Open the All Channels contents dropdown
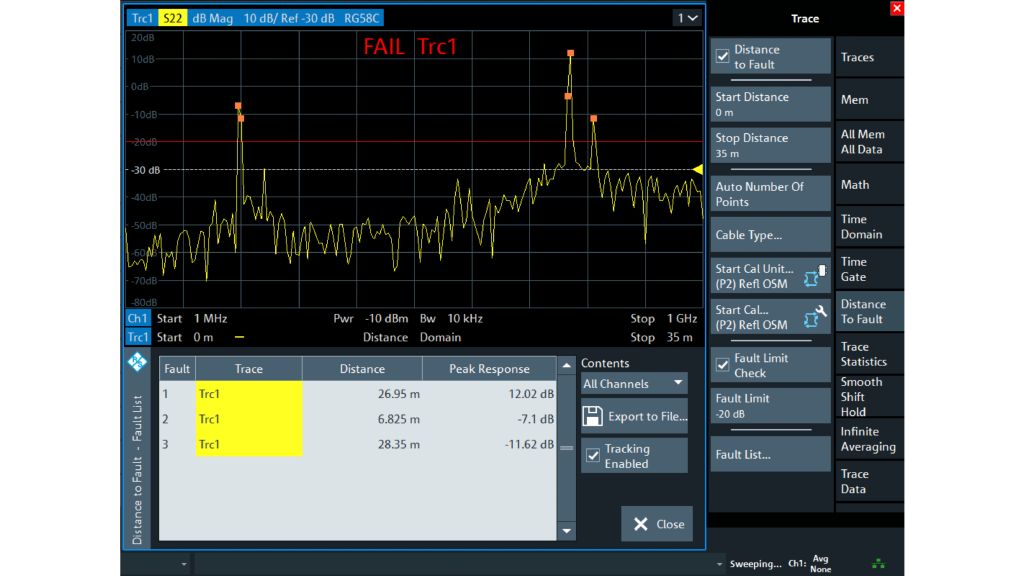The image size is (1024, 576). [x=634, y=384]
